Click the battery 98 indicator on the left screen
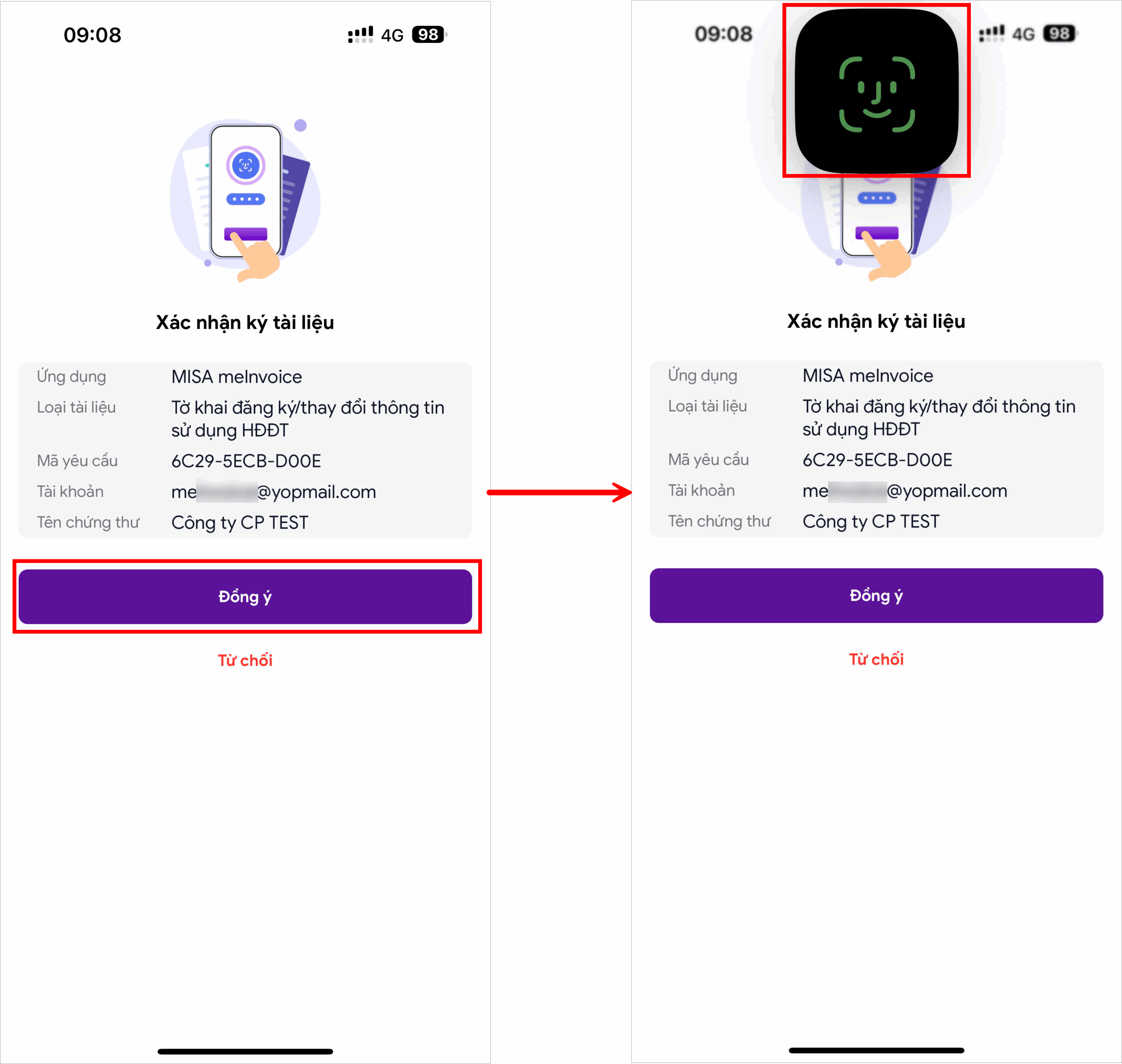This screenshot has height=1064, width=1122. 429,35
